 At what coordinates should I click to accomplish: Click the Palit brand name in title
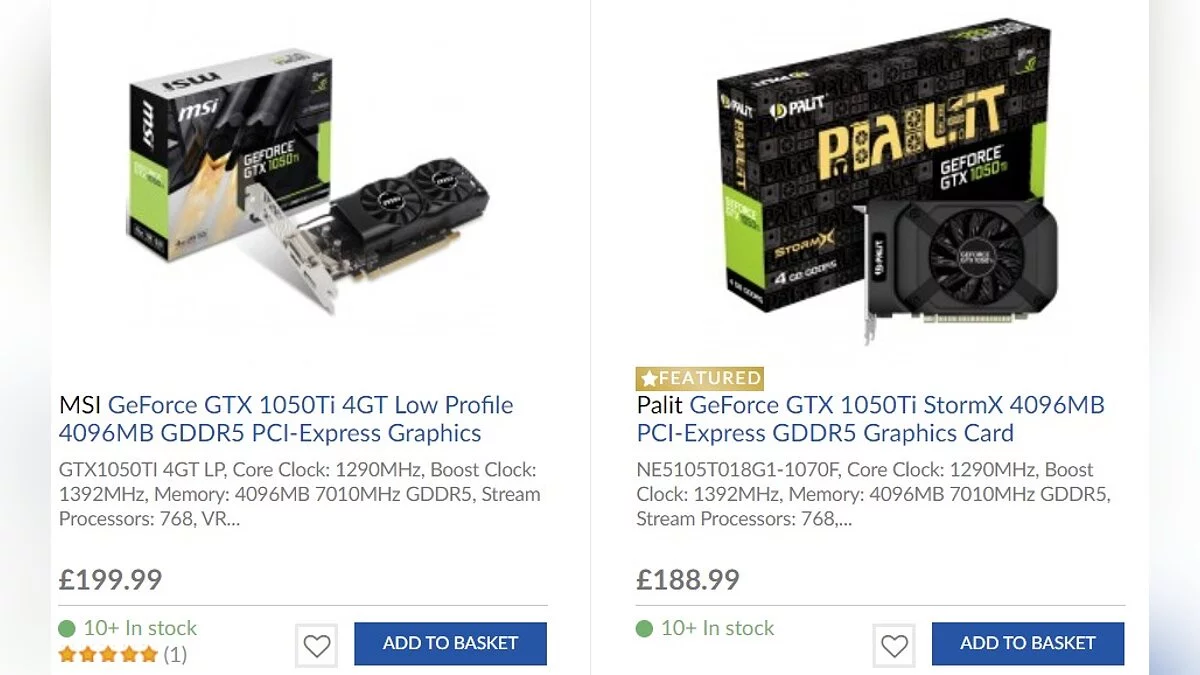coord(659,405)
